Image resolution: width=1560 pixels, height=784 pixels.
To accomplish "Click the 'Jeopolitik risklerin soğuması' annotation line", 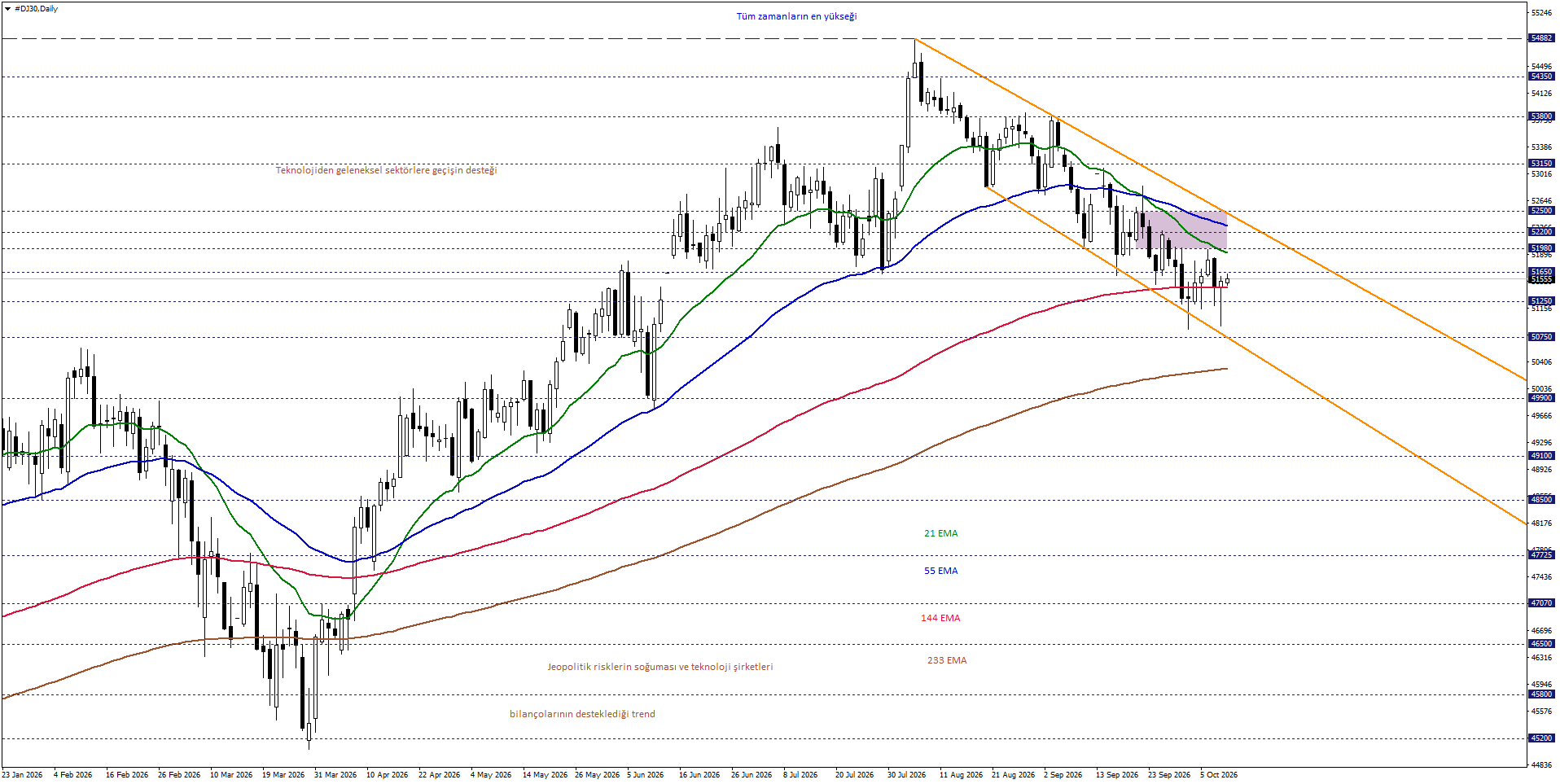I will [660, 667].
